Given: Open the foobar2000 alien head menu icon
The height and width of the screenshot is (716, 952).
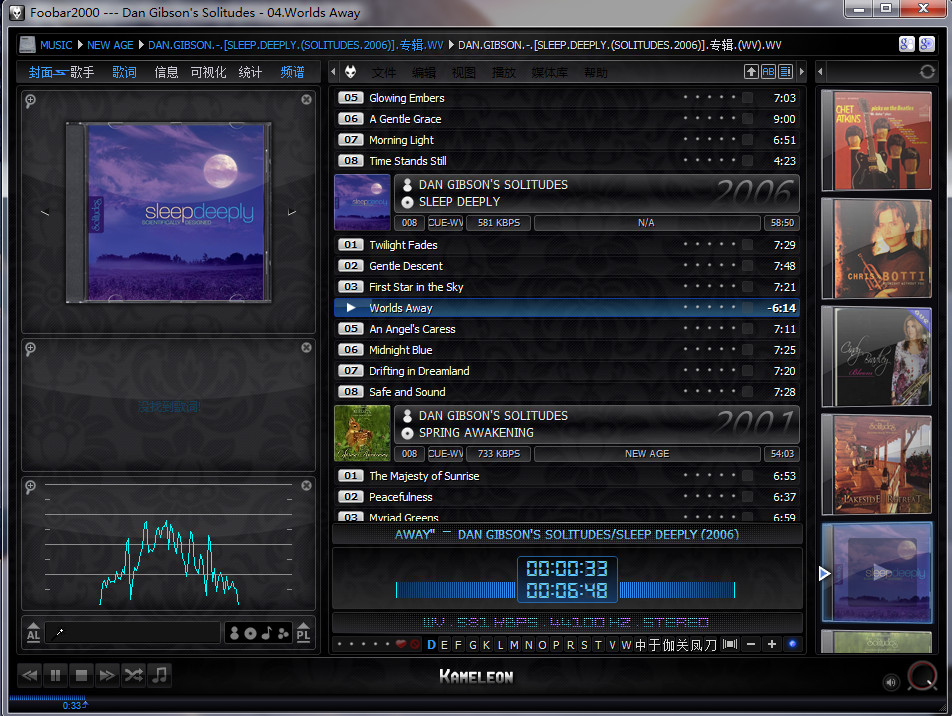Looking at the screenshot, I should (350, 72).
